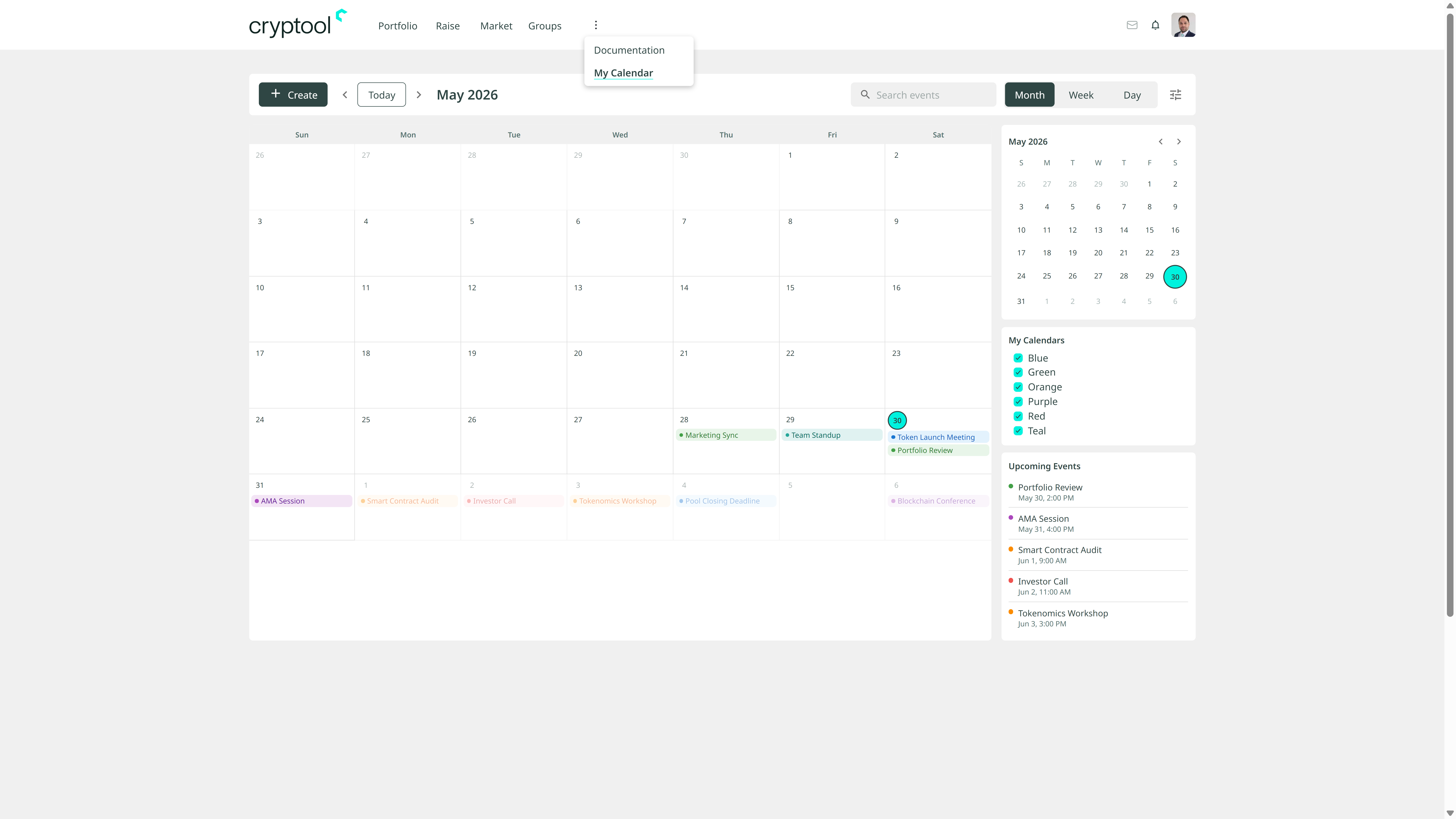Select Documentation from the dropdown menu
This screenshot has height=819, width=1456.
point(629,50)
